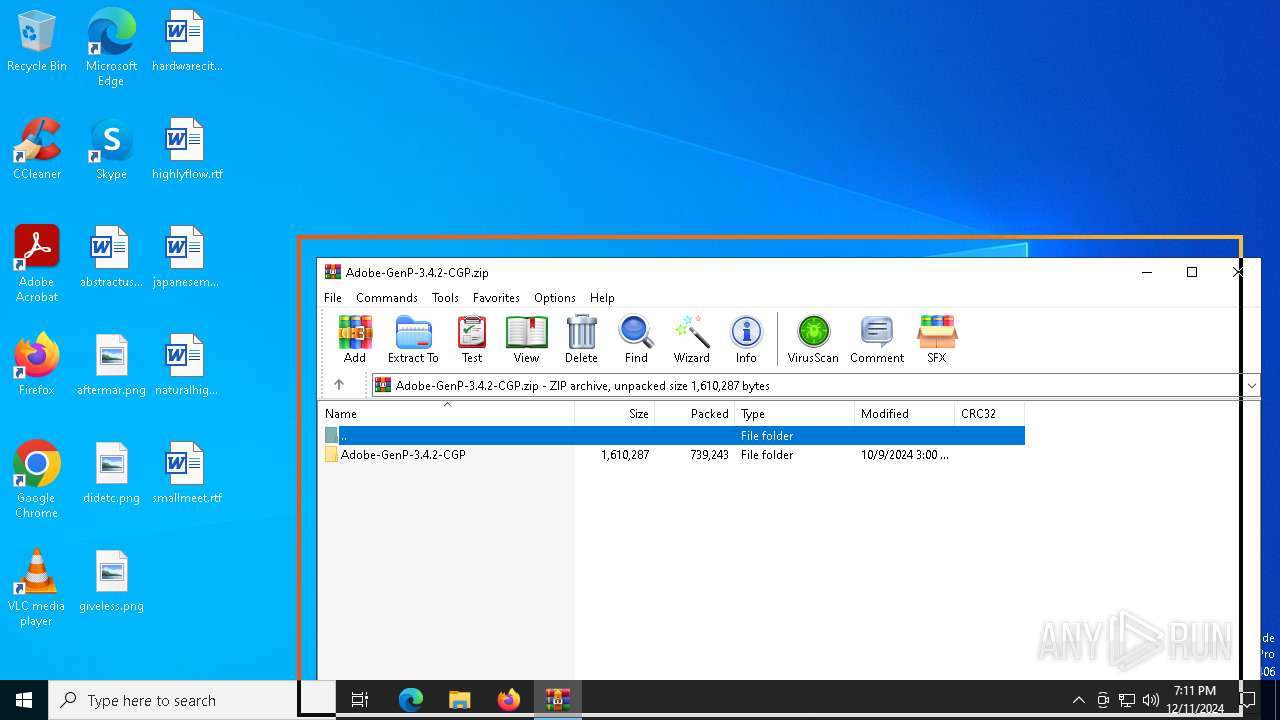Open the Wizard tool

coord(691,339)
